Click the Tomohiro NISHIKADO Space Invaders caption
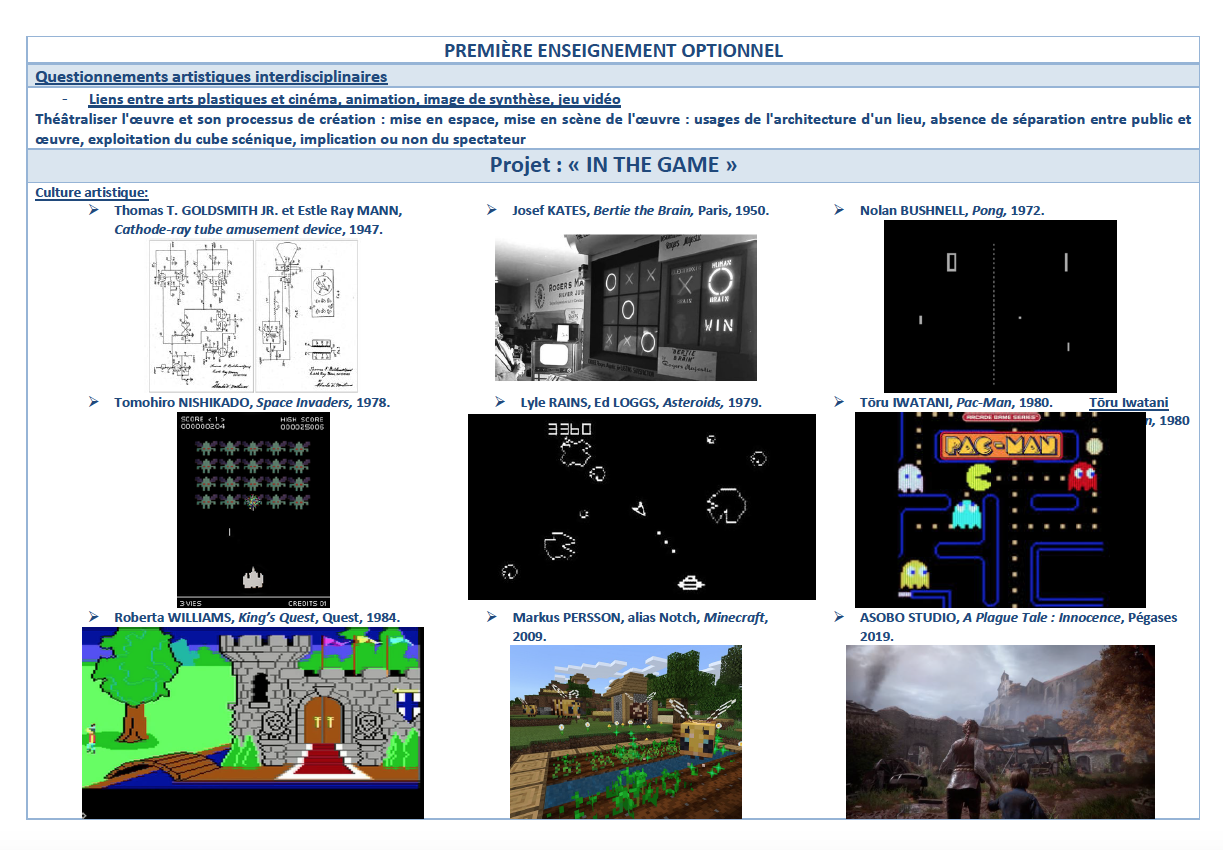The image size is (1223, 850). click(x=251, y=402)
